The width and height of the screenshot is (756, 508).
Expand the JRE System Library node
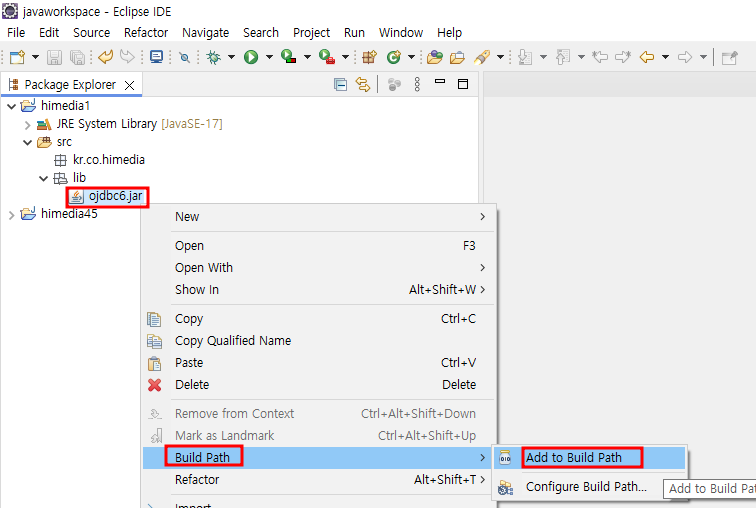tap(27, 125)
